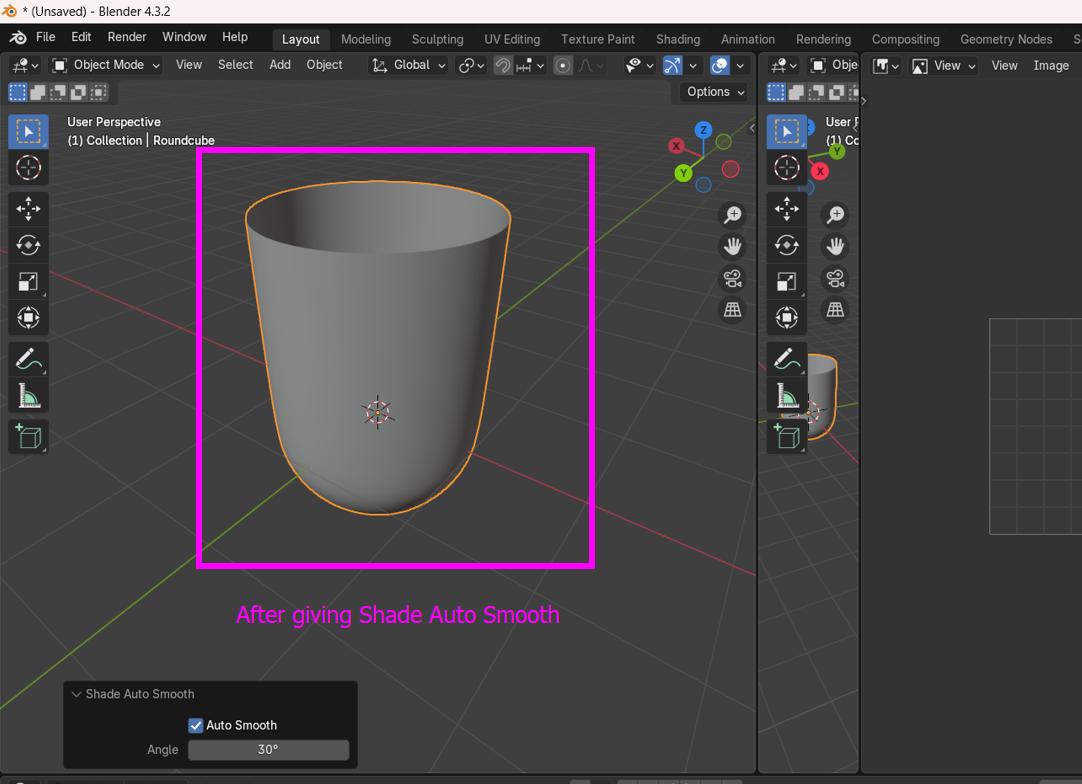This screenshot has width=1082, height=784.
Task: Choose the Measure tool in the second viewport
Action: pyautogui.click(x=787, y=395)
